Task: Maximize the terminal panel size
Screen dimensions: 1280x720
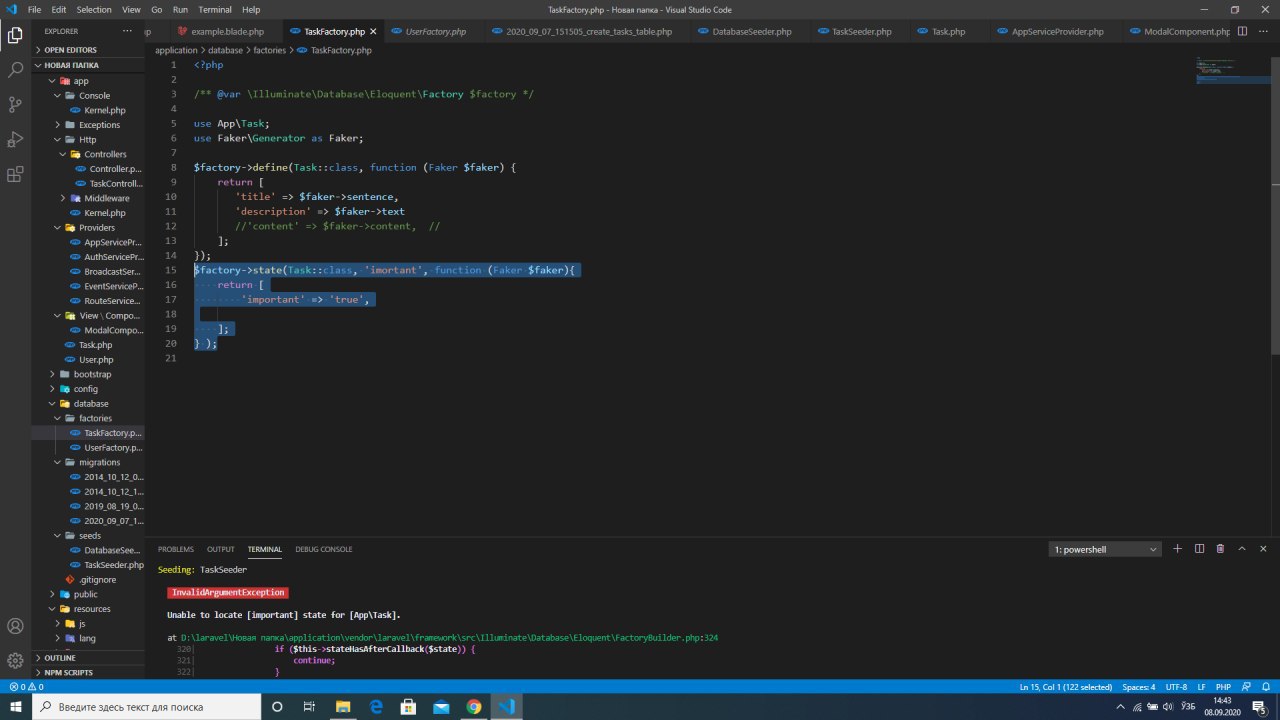Action: [1242, 549]
